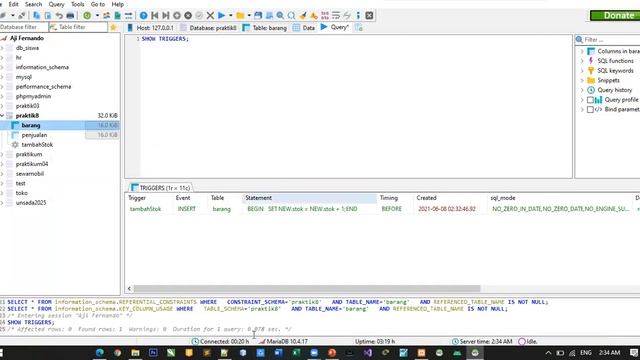Click the new query tab icon
640x360 pixels.
[359, 27]
